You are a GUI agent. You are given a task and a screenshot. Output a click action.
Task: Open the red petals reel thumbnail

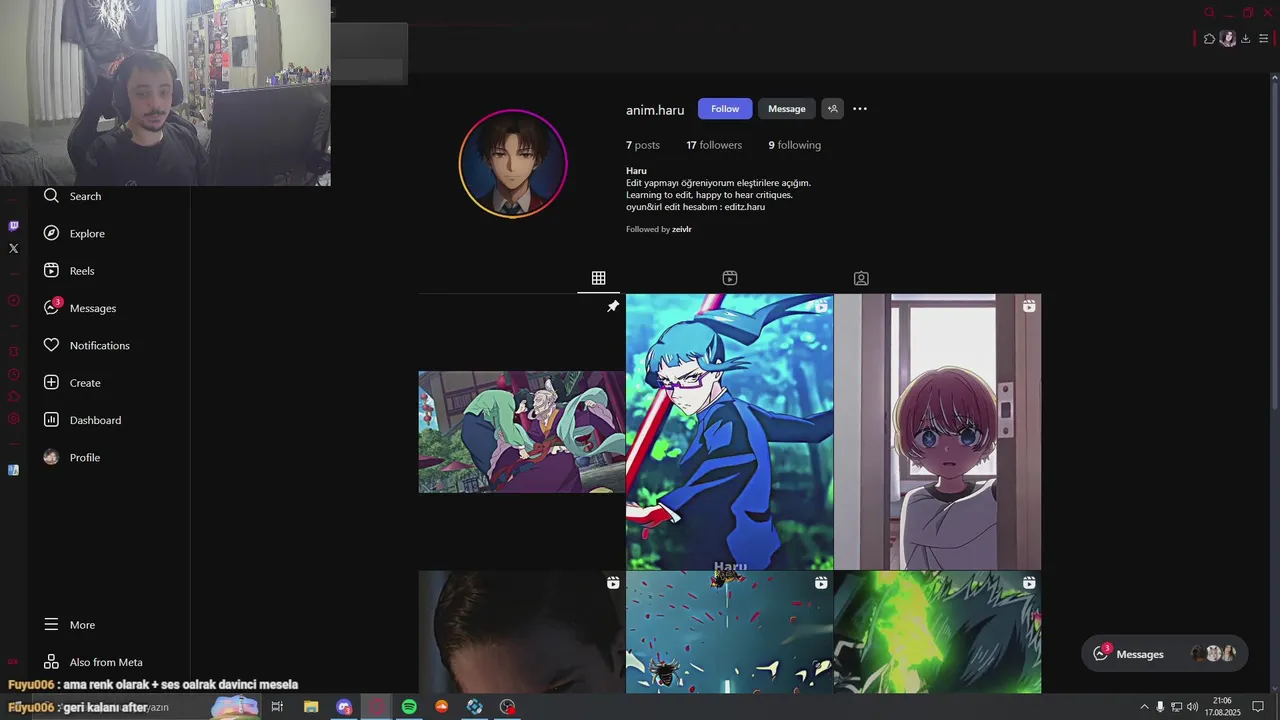(x=730, y=632)
